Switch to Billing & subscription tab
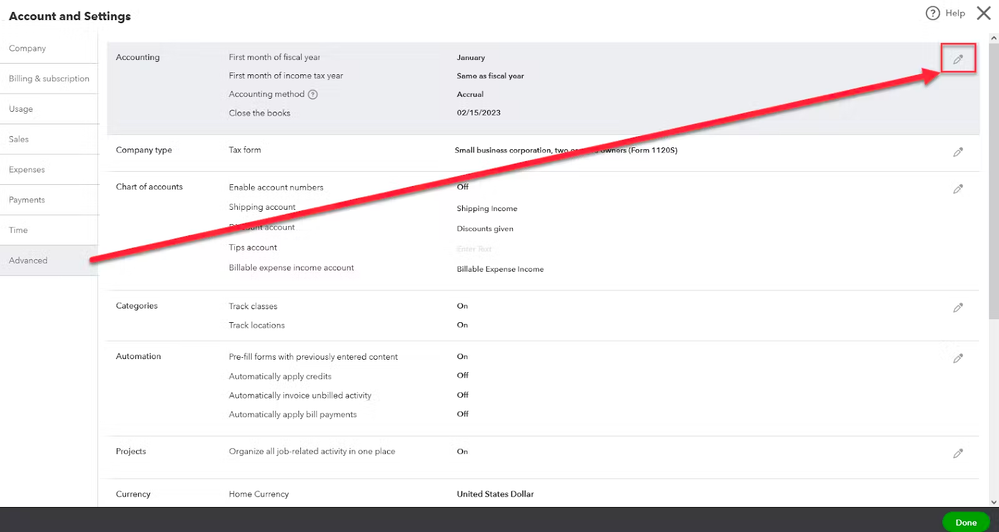The width and height of the screenshot is (999, 532). tap(49, 79)
